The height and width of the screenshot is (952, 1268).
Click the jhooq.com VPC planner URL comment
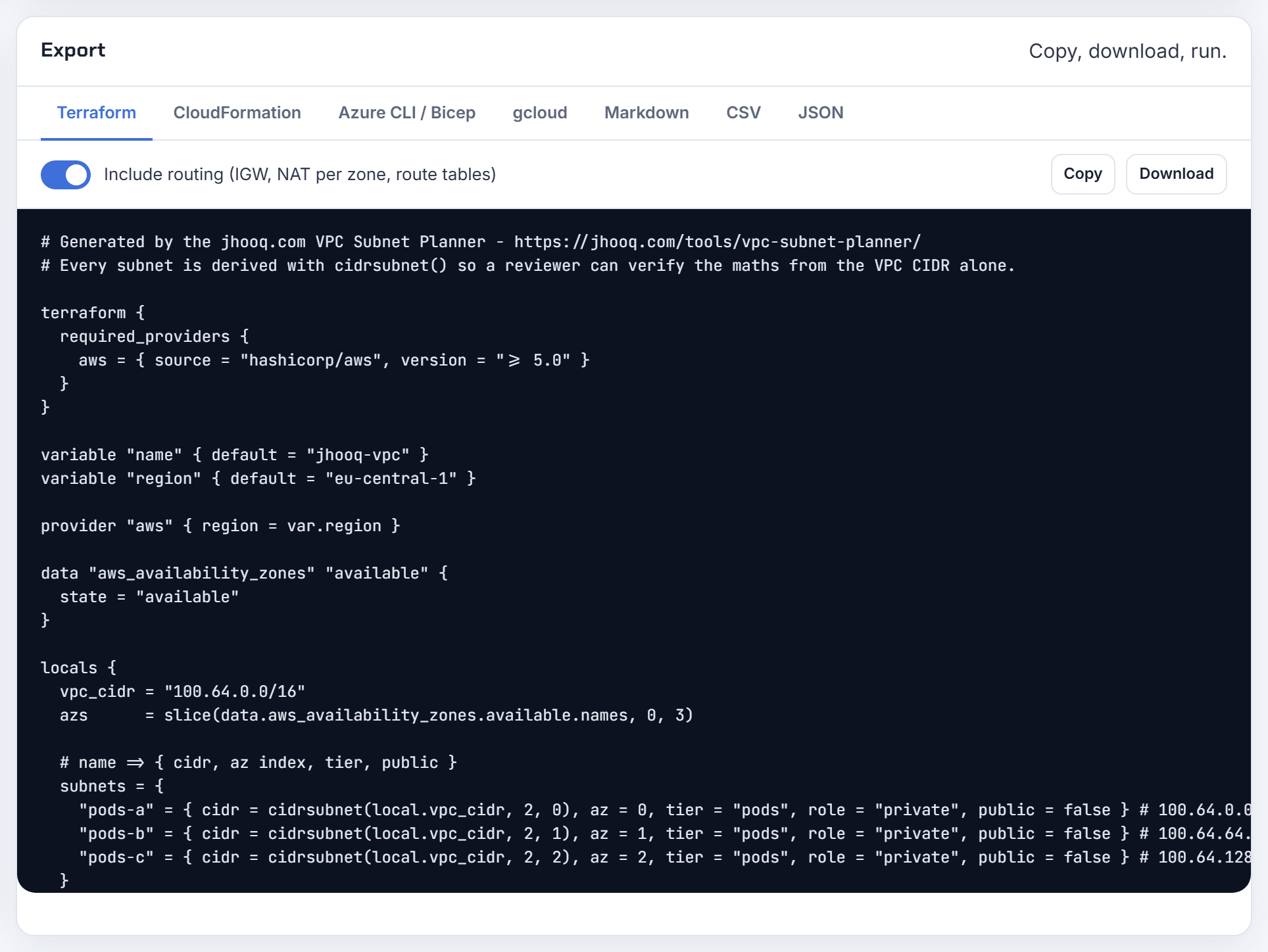point(481,242)
